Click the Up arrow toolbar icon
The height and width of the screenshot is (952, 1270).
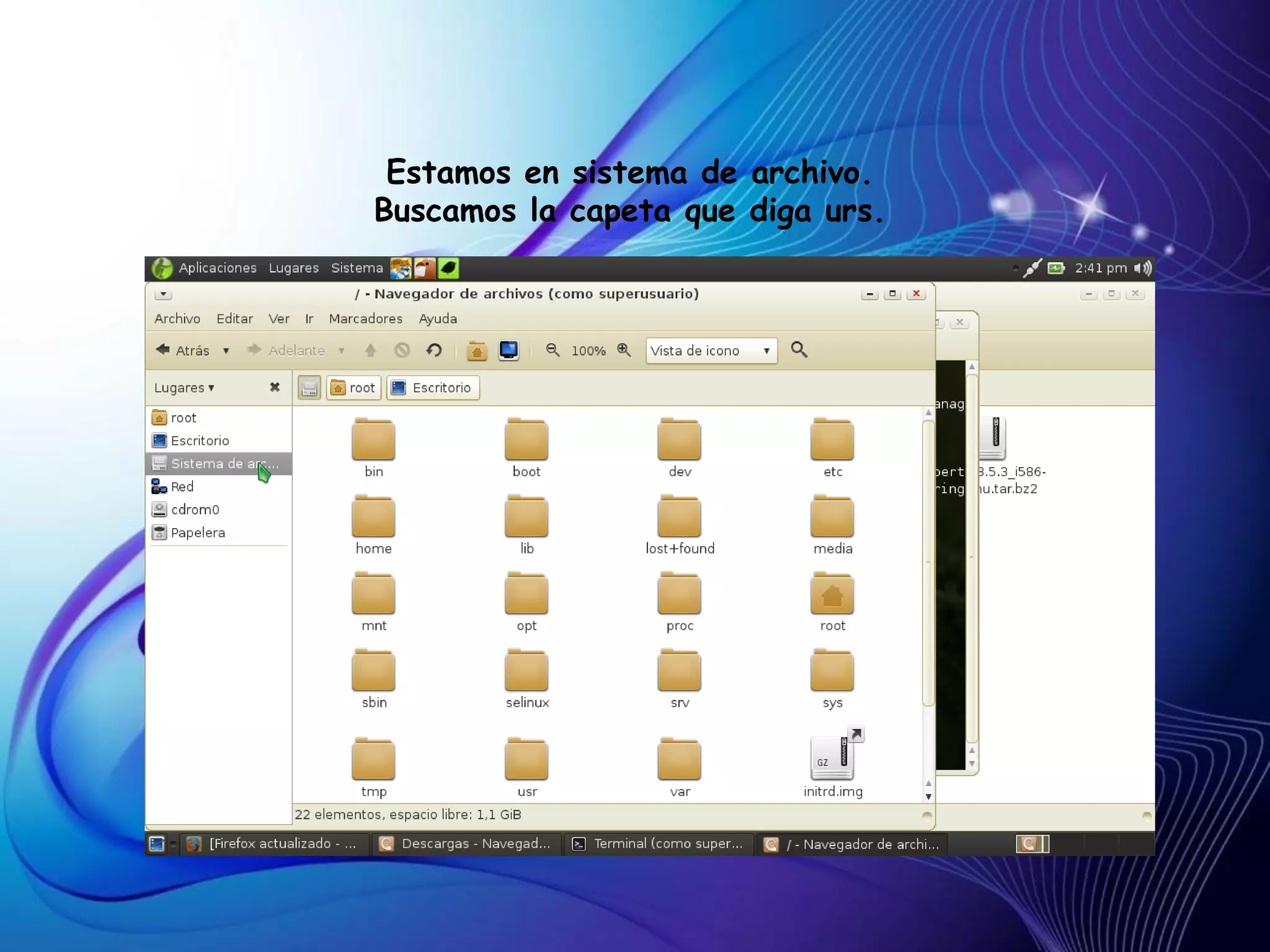click(371, 350)
